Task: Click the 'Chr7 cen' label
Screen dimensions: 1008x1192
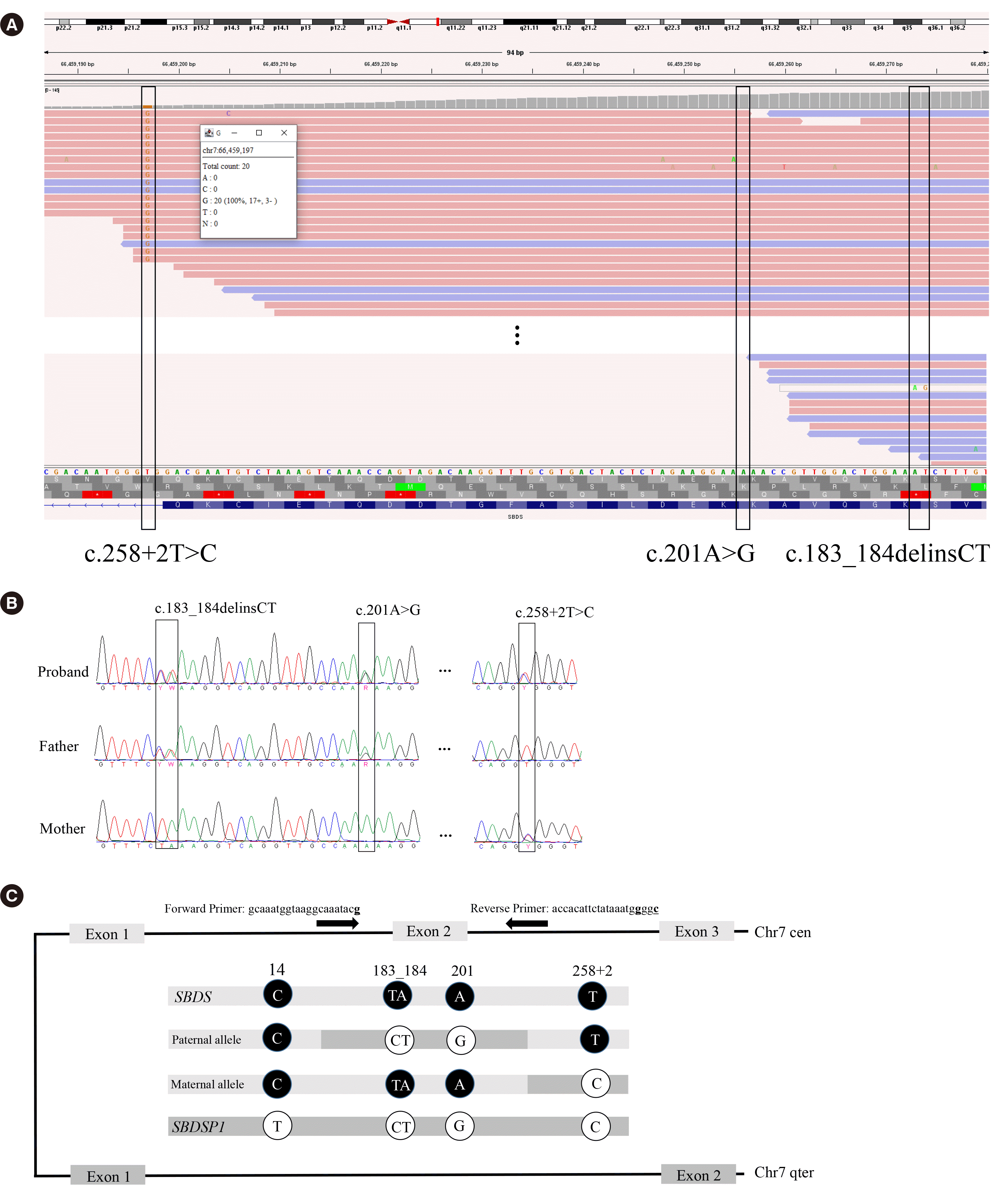Action: click(783, 932)
